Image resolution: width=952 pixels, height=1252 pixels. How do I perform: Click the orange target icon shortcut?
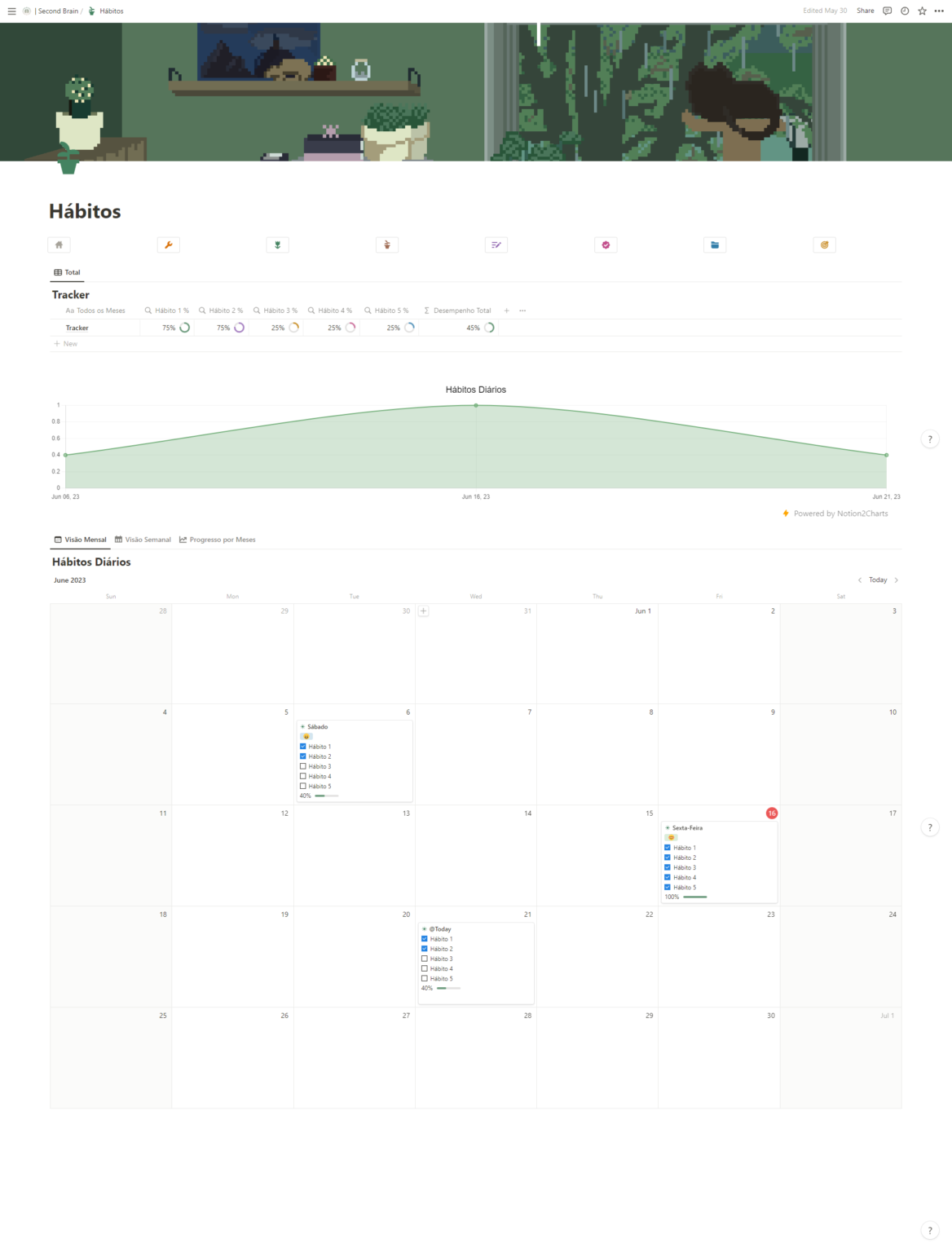click(x=825, y=245)
